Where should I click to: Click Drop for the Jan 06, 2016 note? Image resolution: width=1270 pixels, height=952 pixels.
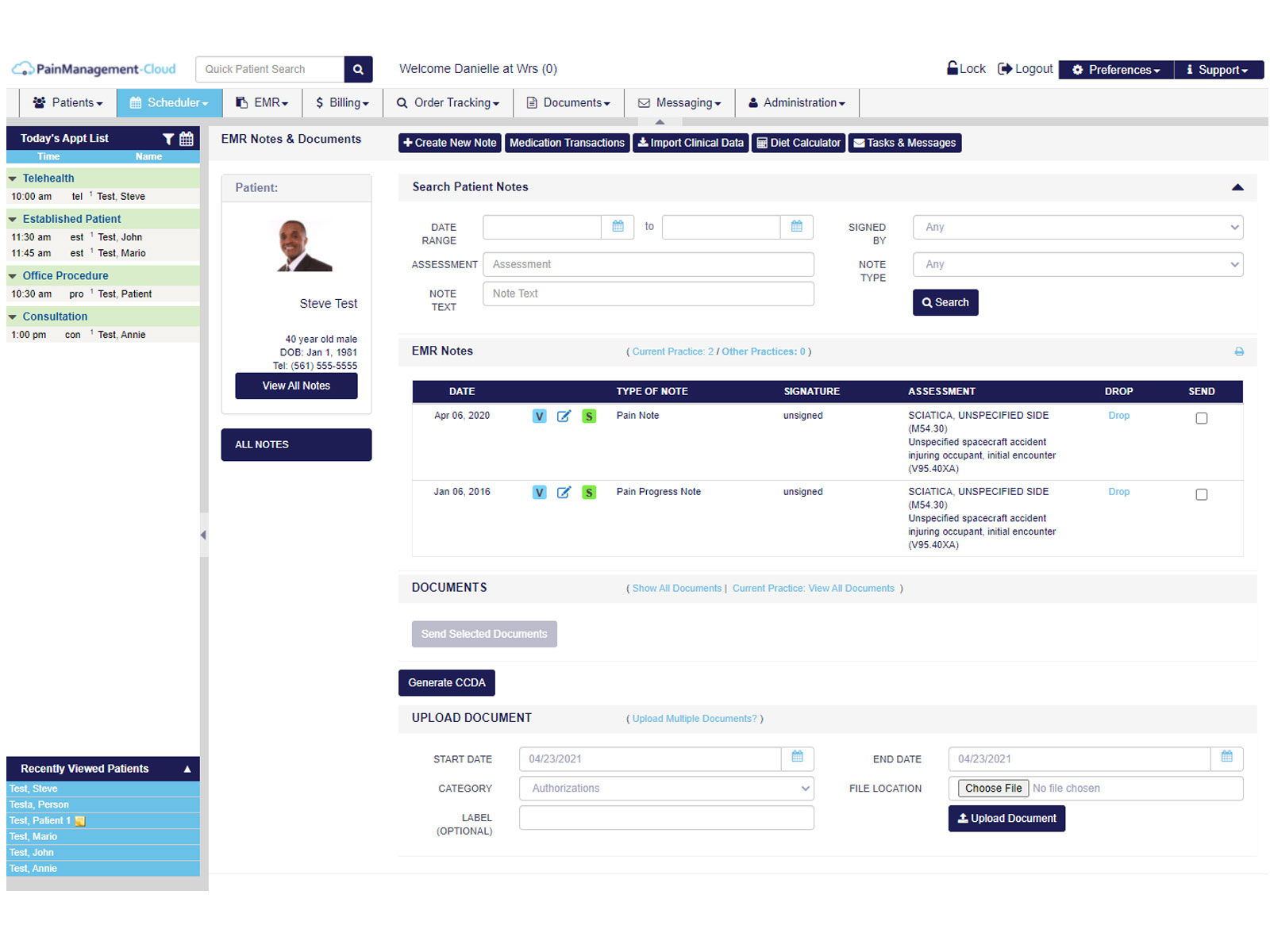coord(1118,492)
